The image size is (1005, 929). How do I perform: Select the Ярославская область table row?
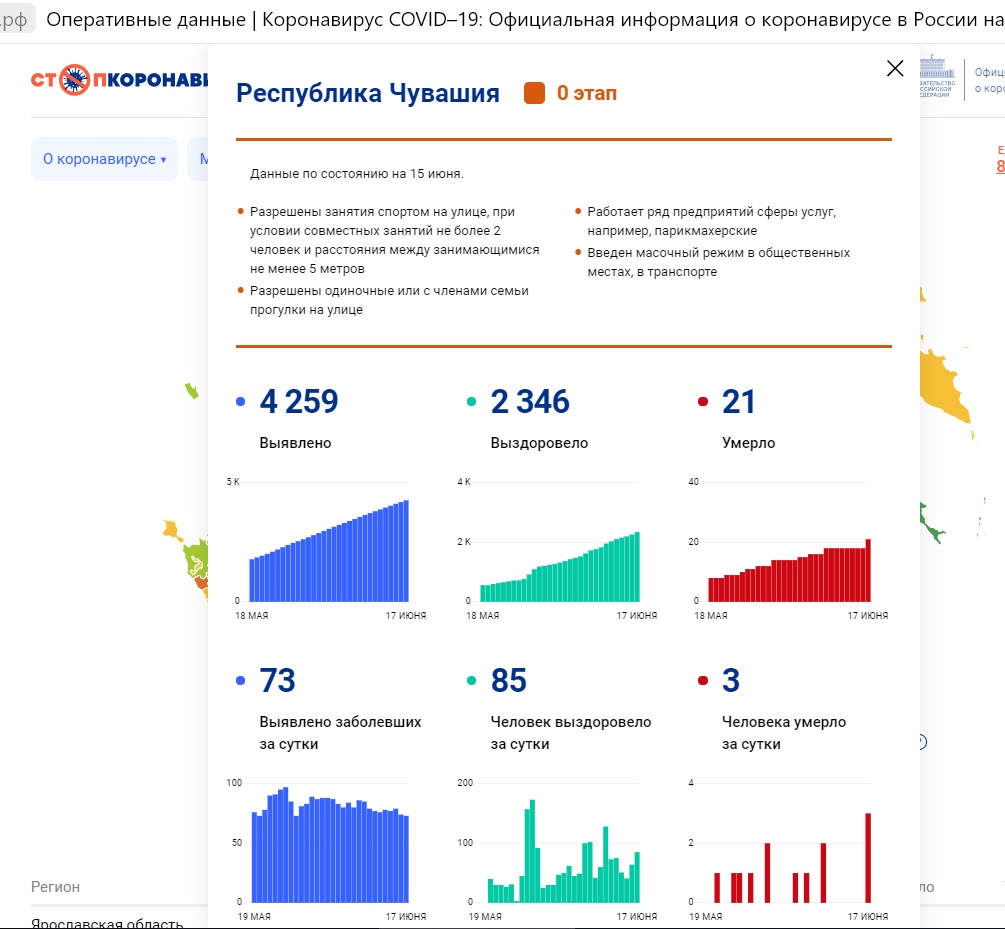107,923
